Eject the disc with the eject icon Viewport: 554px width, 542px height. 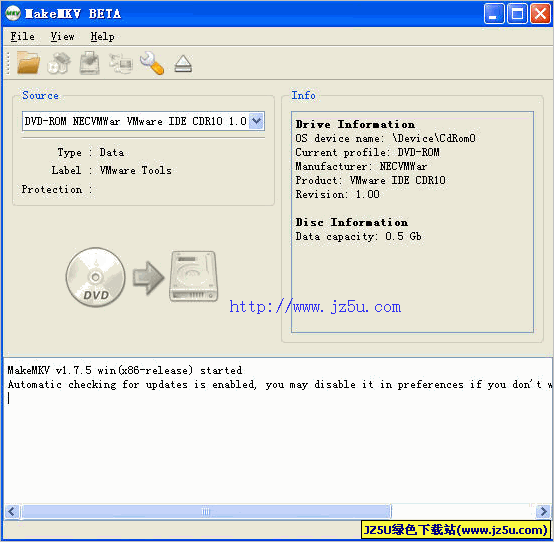coord(183,64)
